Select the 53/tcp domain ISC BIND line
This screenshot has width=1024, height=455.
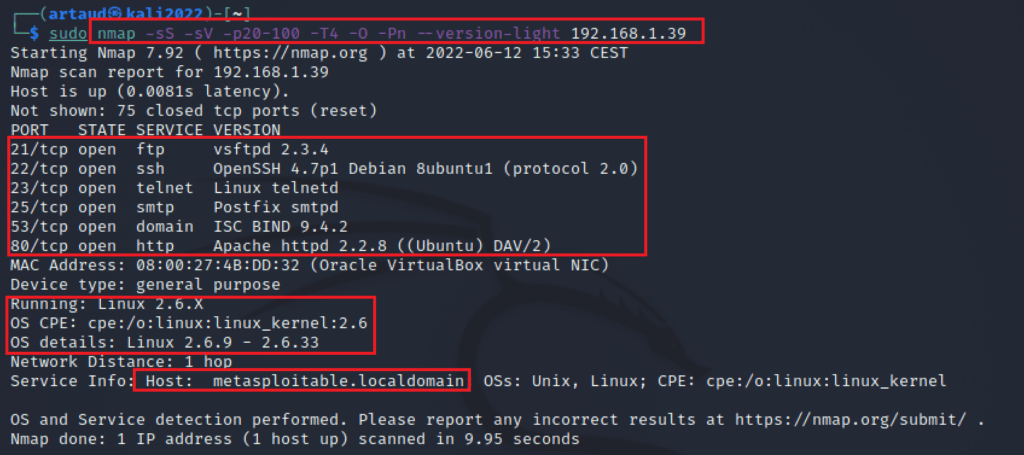click(x=178, y=227)
